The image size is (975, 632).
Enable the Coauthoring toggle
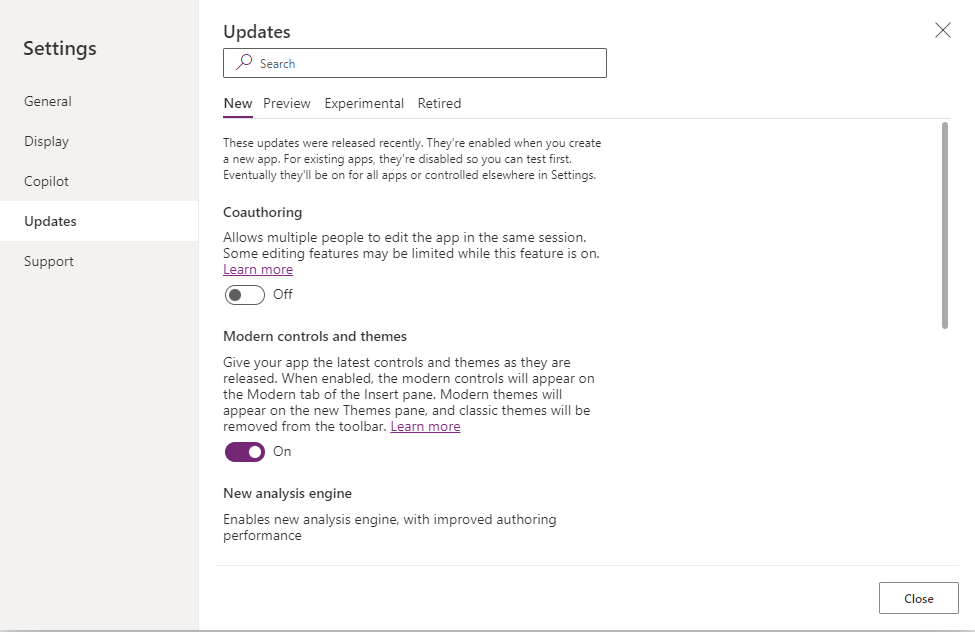pos(244,294)
